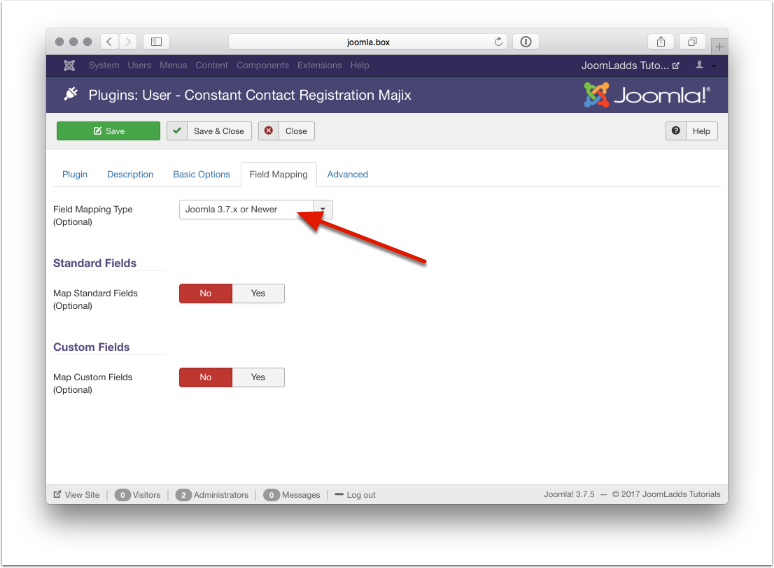Click the Close button in toolbar
Image resolution: width=774 pixels, height=568 pixels.
(x=286, y=131)
